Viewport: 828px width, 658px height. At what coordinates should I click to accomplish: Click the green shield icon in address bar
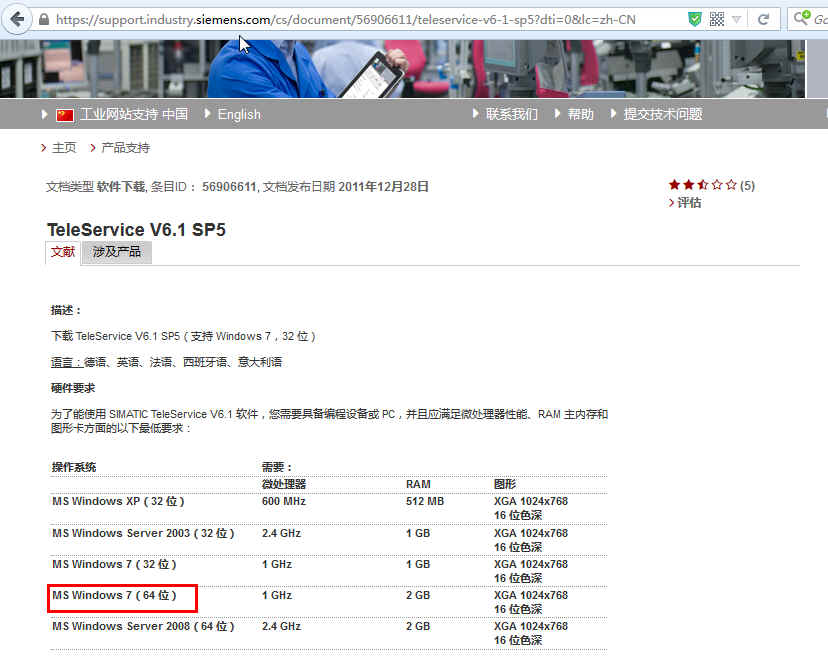pyautogui.click(x=695, y=19)
